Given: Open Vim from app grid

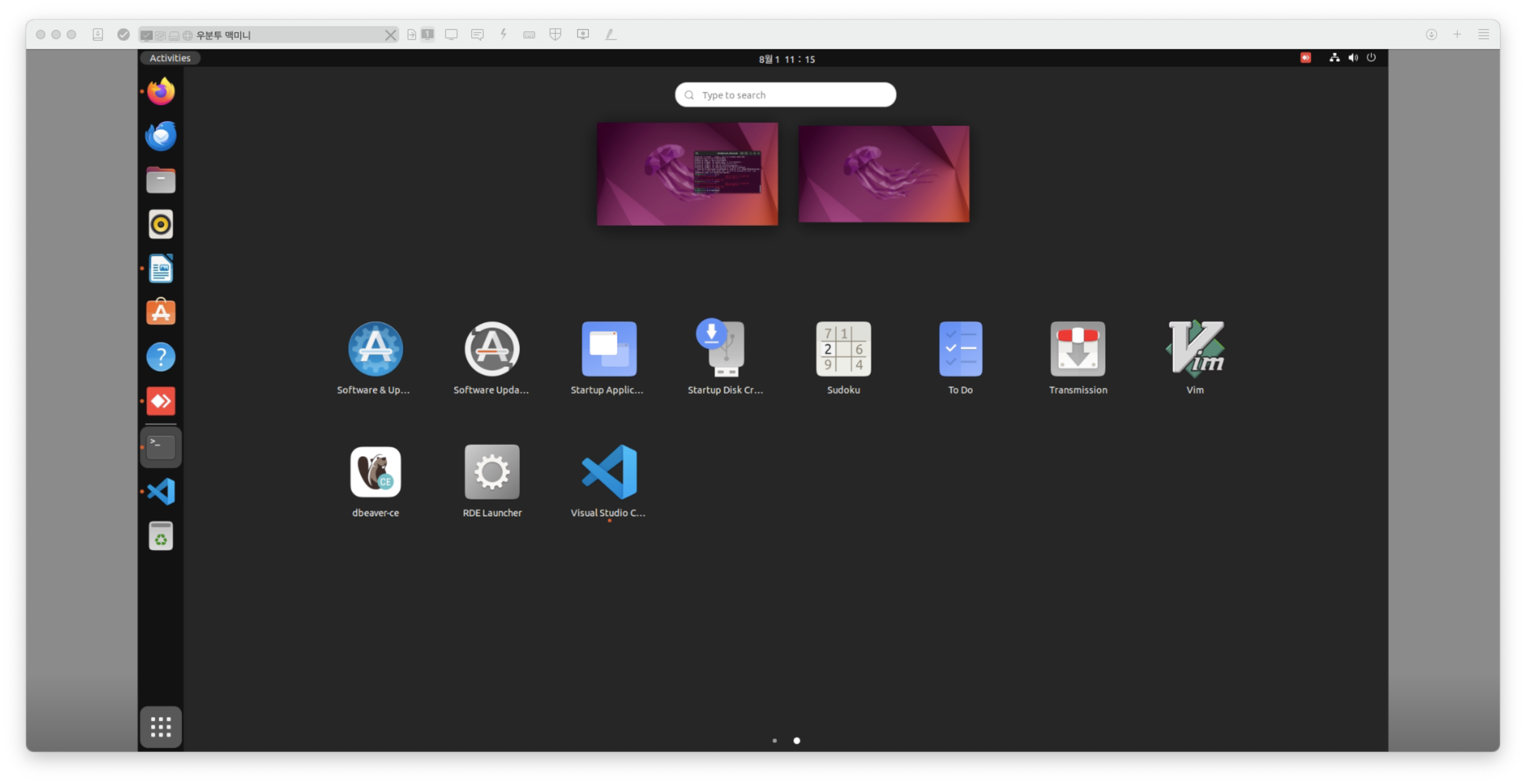Looking at the screenshot, I should 1195,350.
